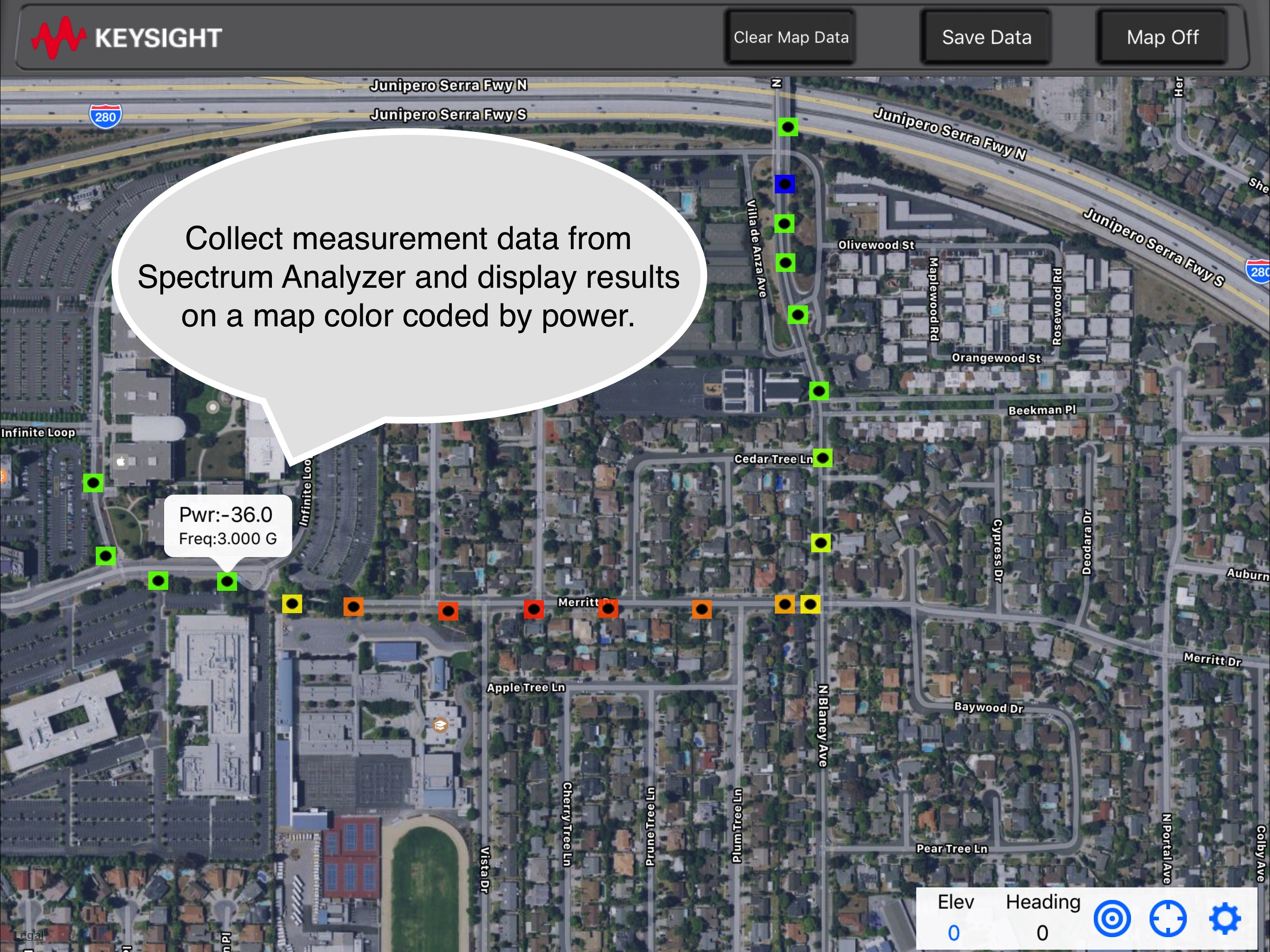Open the Legal link on map

click(x=29, y=935)
